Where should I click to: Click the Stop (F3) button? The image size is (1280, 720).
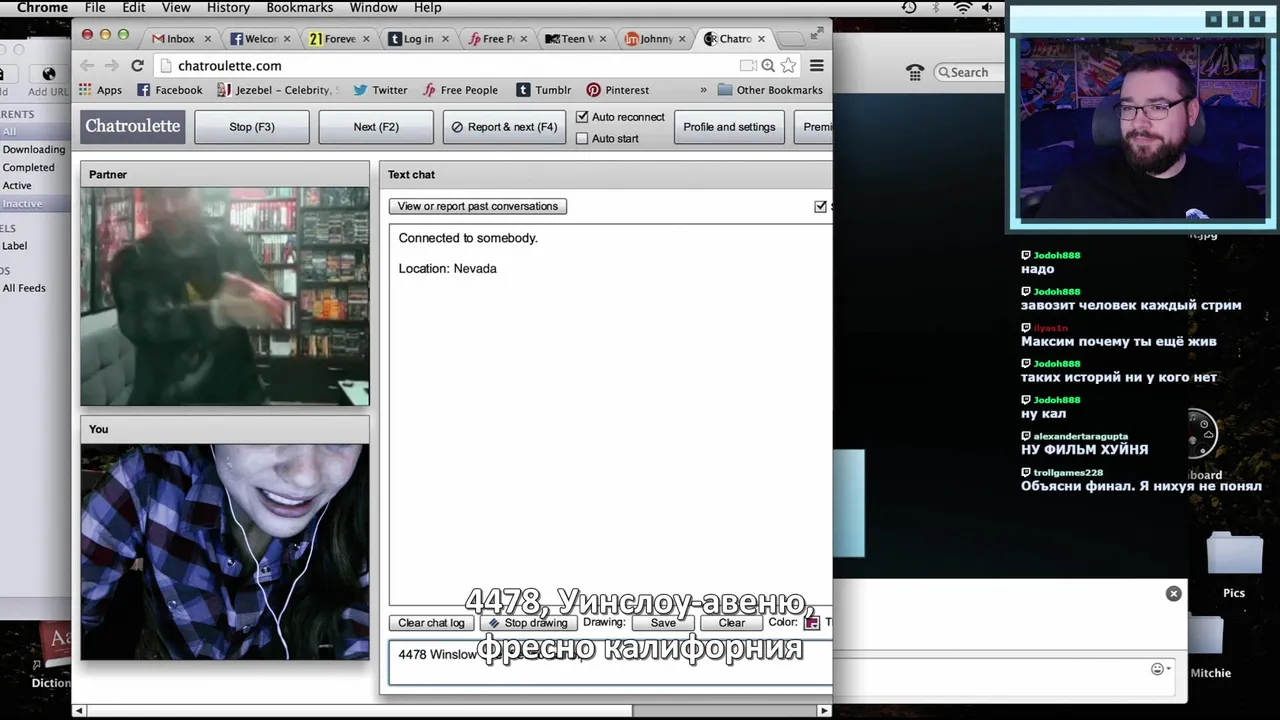coord(252,127)
